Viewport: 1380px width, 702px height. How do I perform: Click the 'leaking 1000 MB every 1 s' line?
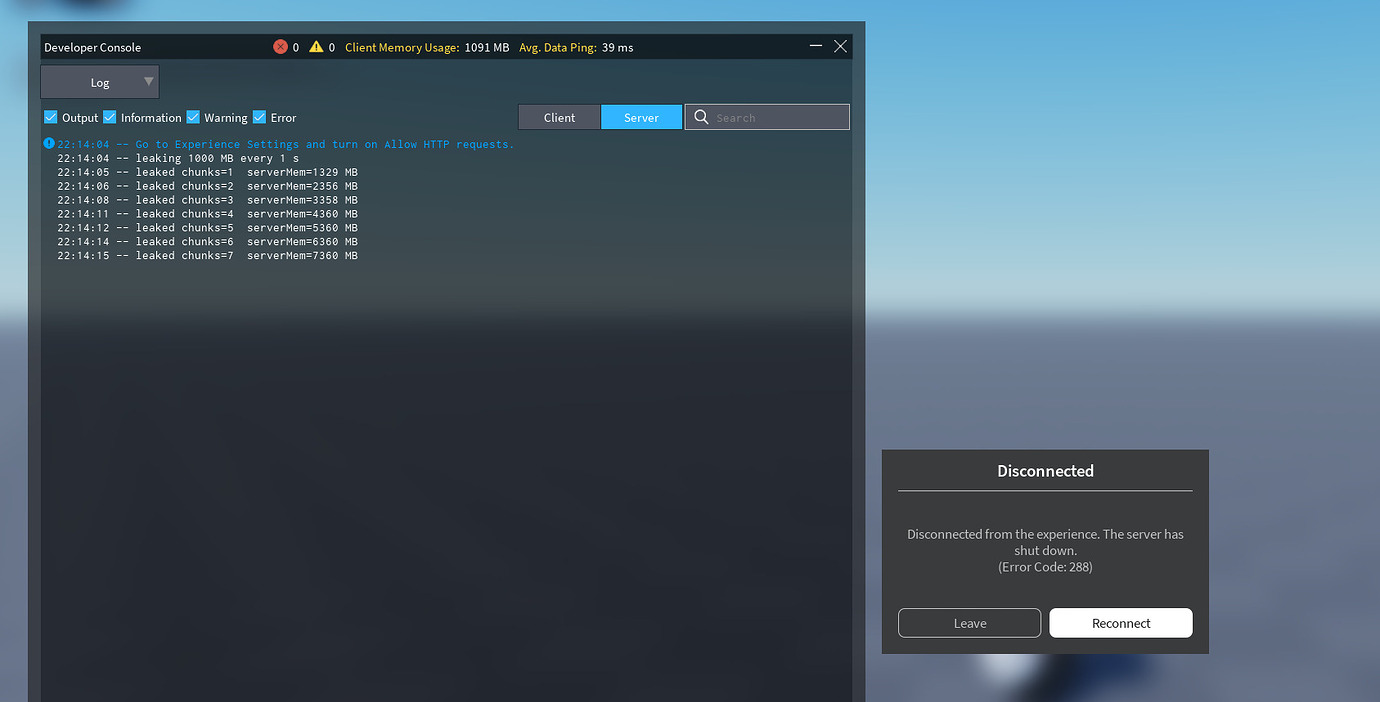(x=178, y=158)
